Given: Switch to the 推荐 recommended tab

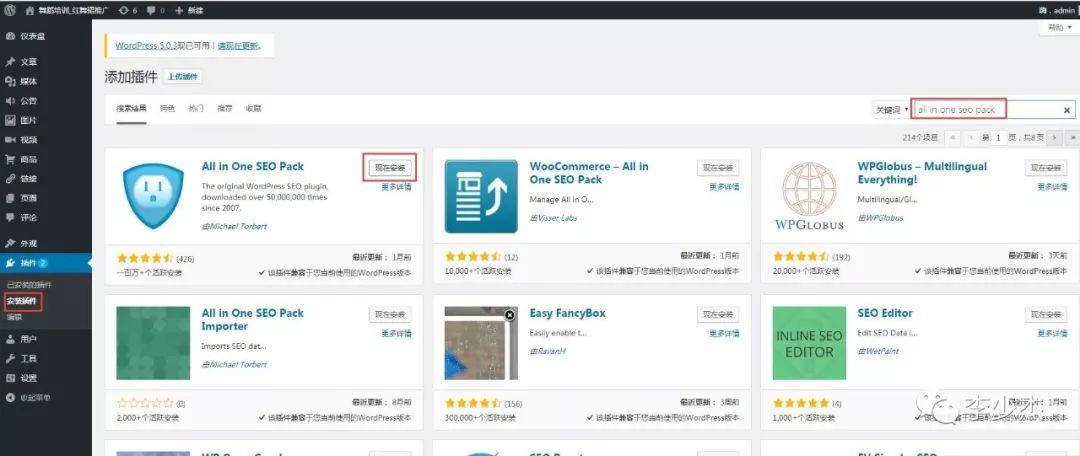Looking at the screenshot, I should pos(225,109).
